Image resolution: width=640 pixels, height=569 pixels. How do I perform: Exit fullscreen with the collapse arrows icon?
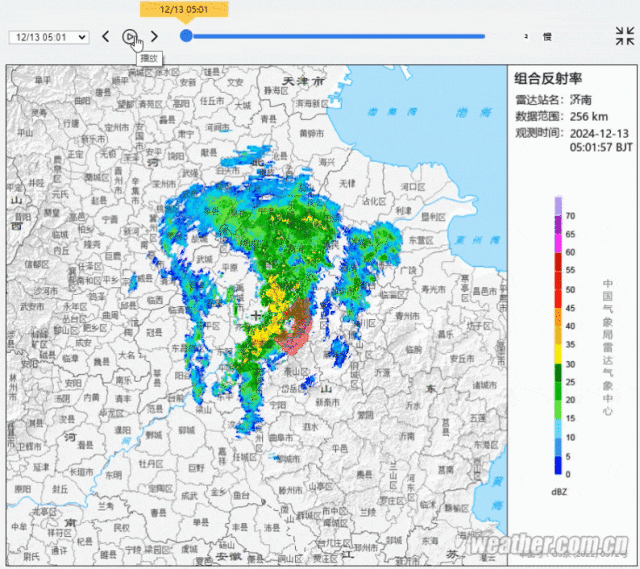tap(624, 37)
